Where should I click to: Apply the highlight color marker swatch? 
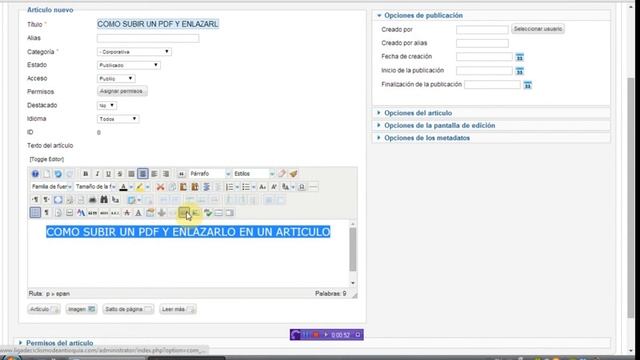click(x=140, y=187)
